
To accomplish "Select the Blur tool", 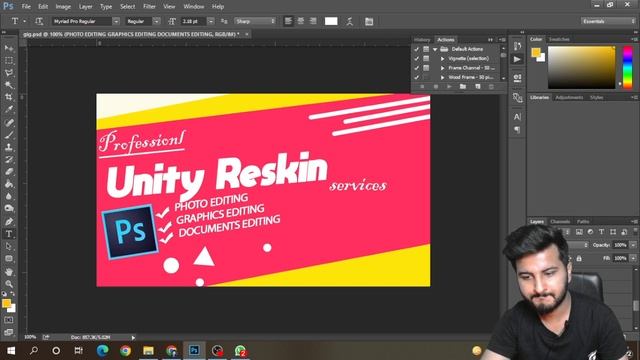I will pyautogui.click(x=9, y=196).
